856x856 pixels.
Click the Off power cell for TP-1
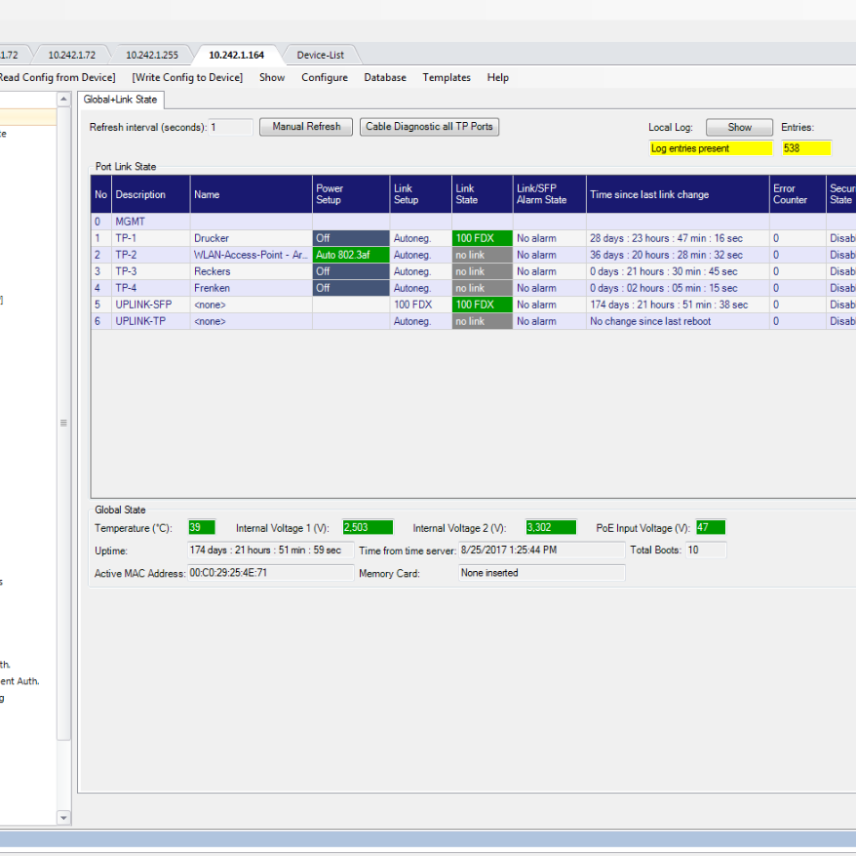coord(351,239)
